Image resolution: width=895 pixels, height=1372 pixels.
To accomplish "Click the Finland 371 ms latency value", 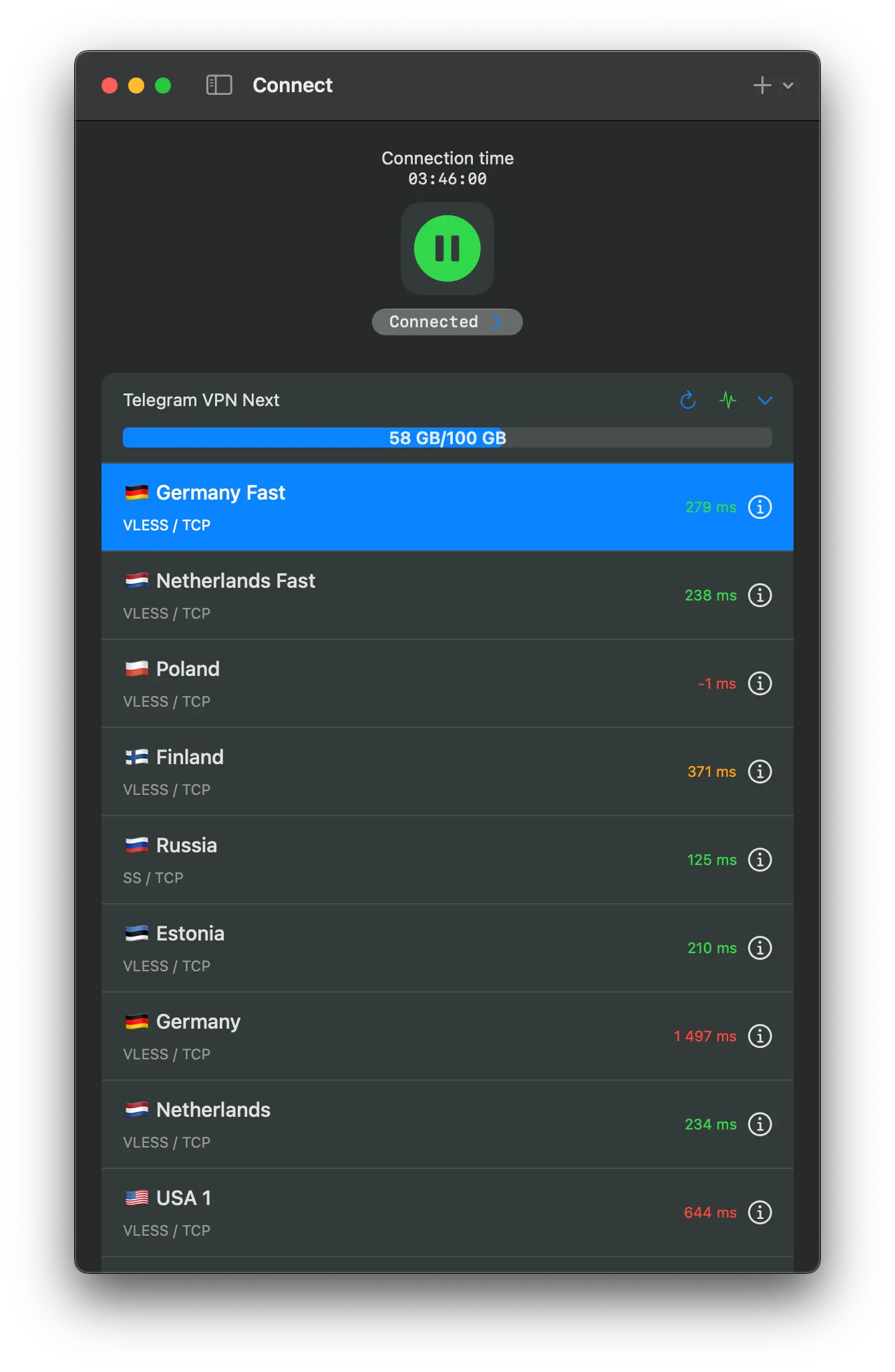I will click(x=712, y=771).
